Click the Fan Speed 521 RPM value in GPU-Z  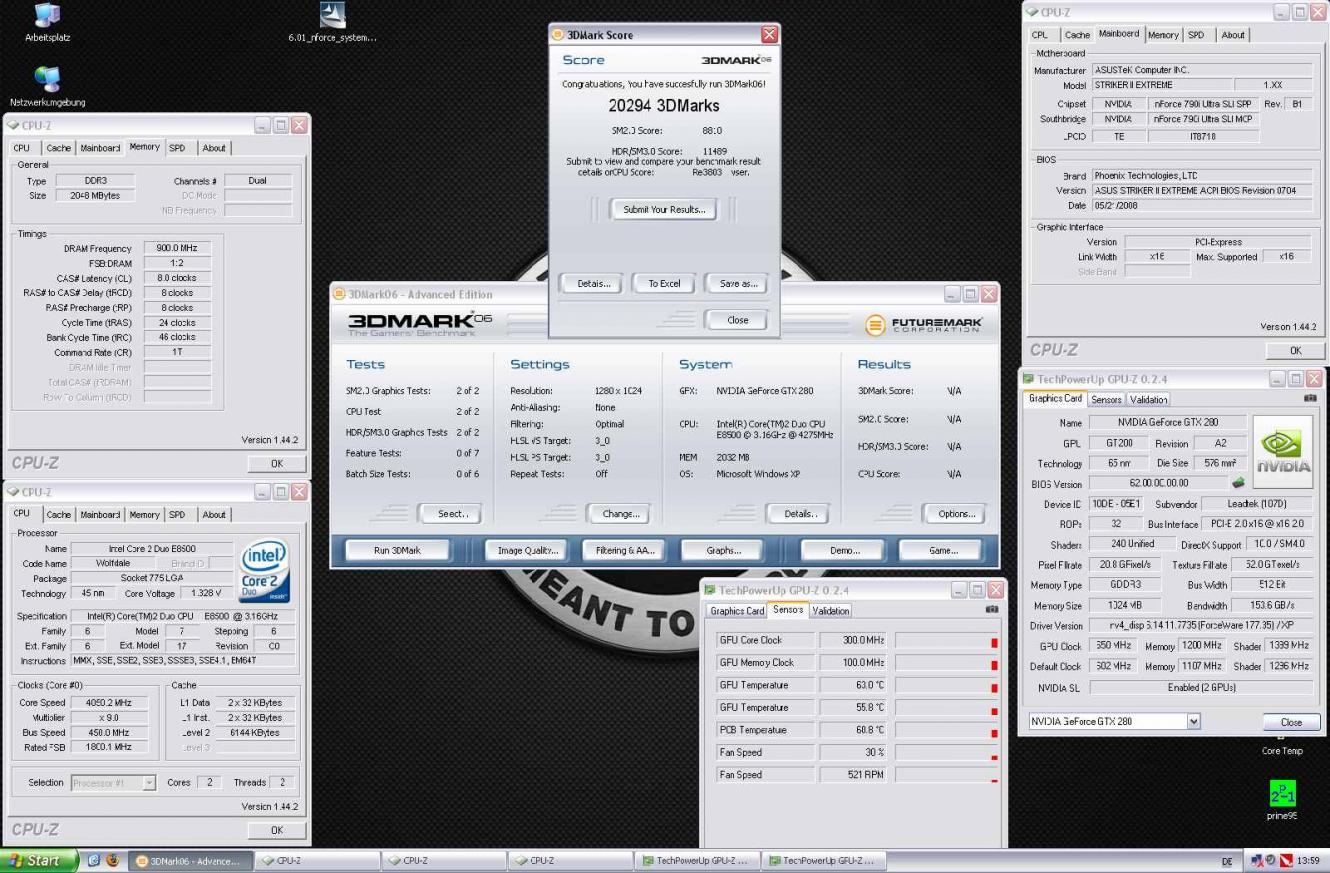[853, 775]
